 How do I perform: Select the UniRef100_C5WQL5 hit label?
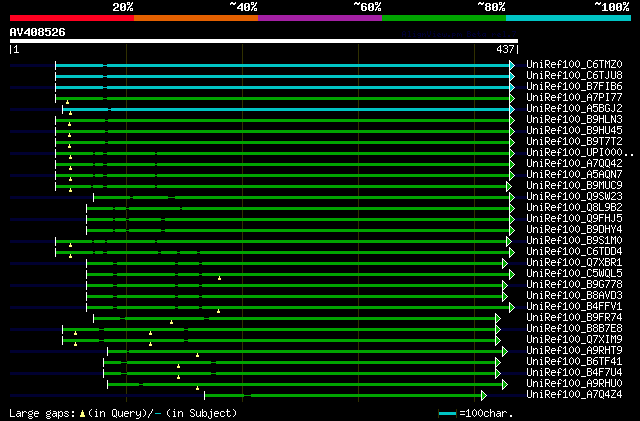(574, 274)
